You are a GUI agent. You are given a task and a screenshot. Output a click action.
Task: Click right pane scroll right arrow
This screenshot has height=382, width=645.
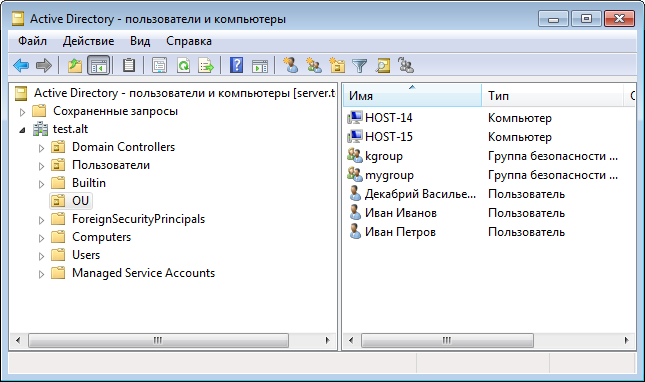tap(626, 340)
